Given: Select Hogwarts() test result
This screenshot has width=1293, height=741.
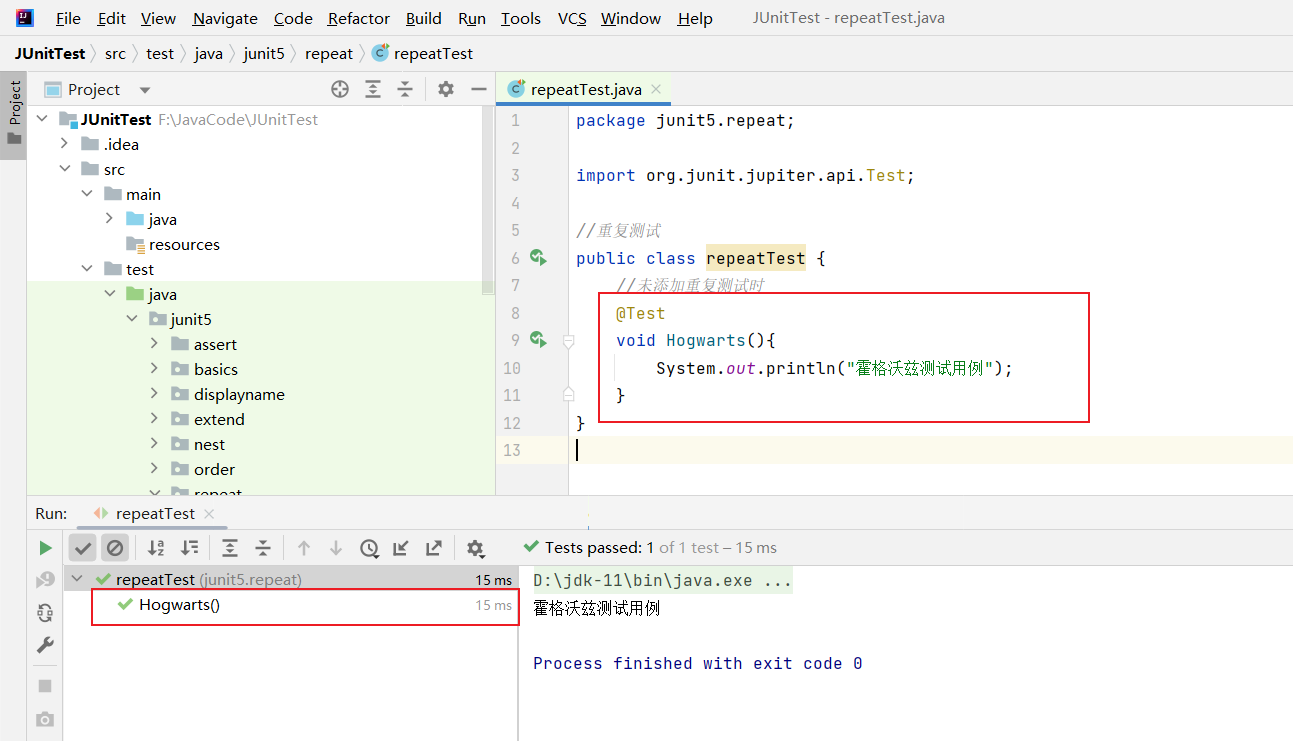Looking at the screenshot, I should point(179,604).
